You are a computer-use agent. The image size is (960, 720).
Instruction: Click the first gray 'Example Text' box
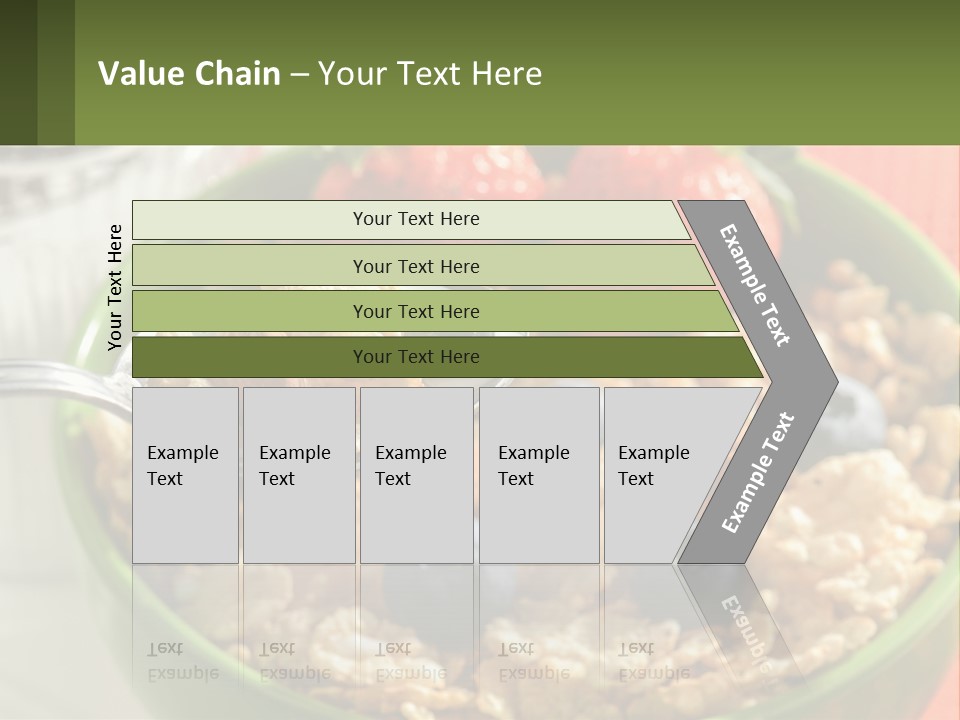185,475
